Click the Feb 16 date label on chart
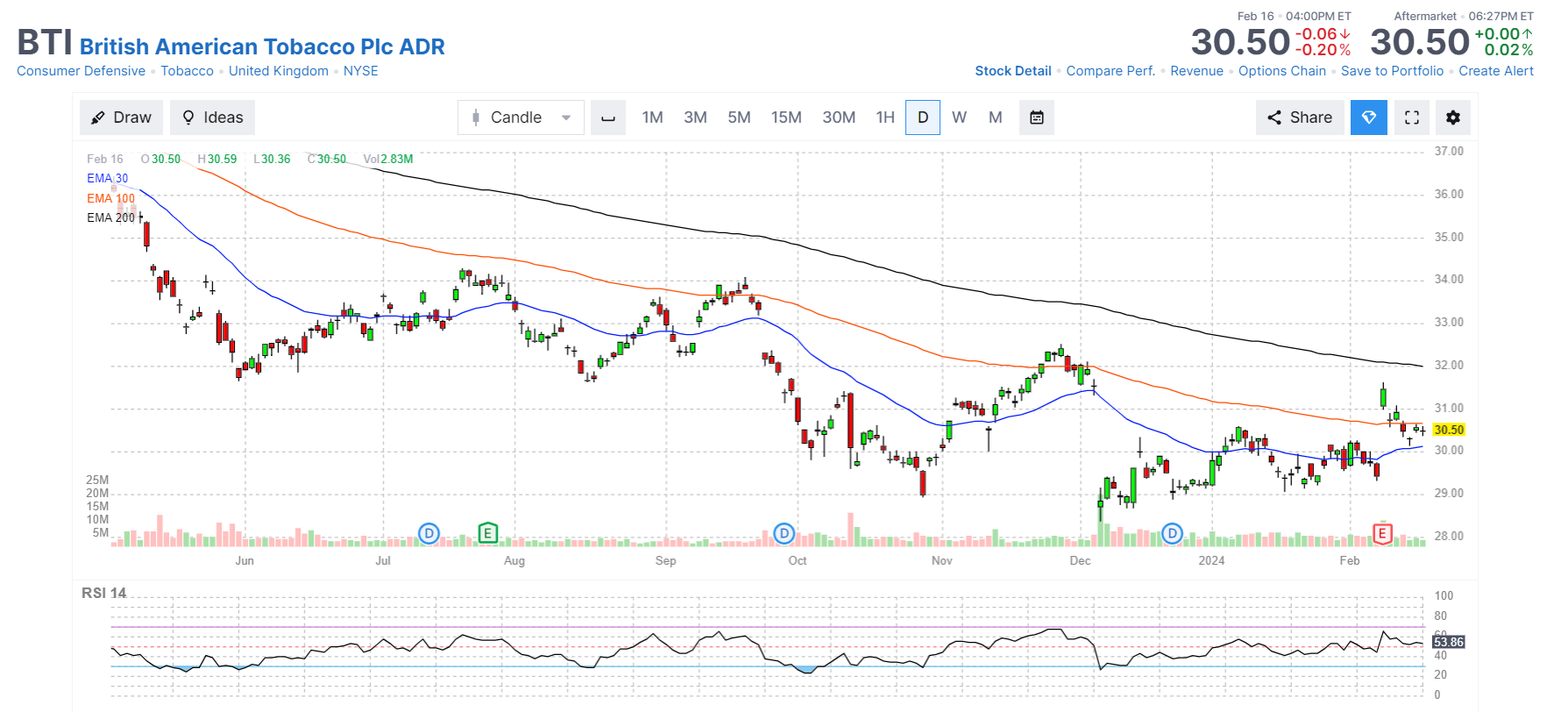This screenshot has height=712, width=1568. tap(105, 159)
